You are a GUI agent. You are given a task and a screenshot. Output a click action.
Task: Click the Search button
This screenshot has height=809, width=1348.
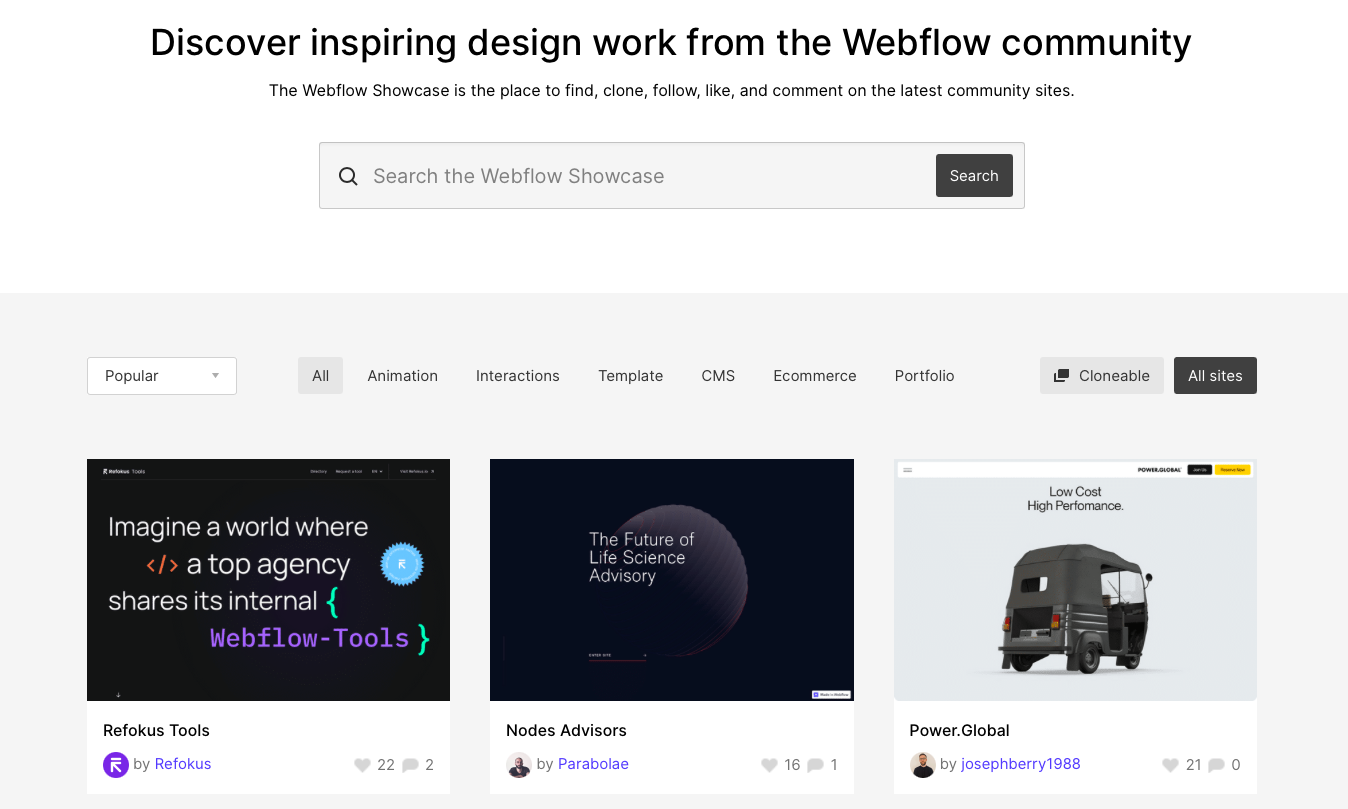(974, 176)
